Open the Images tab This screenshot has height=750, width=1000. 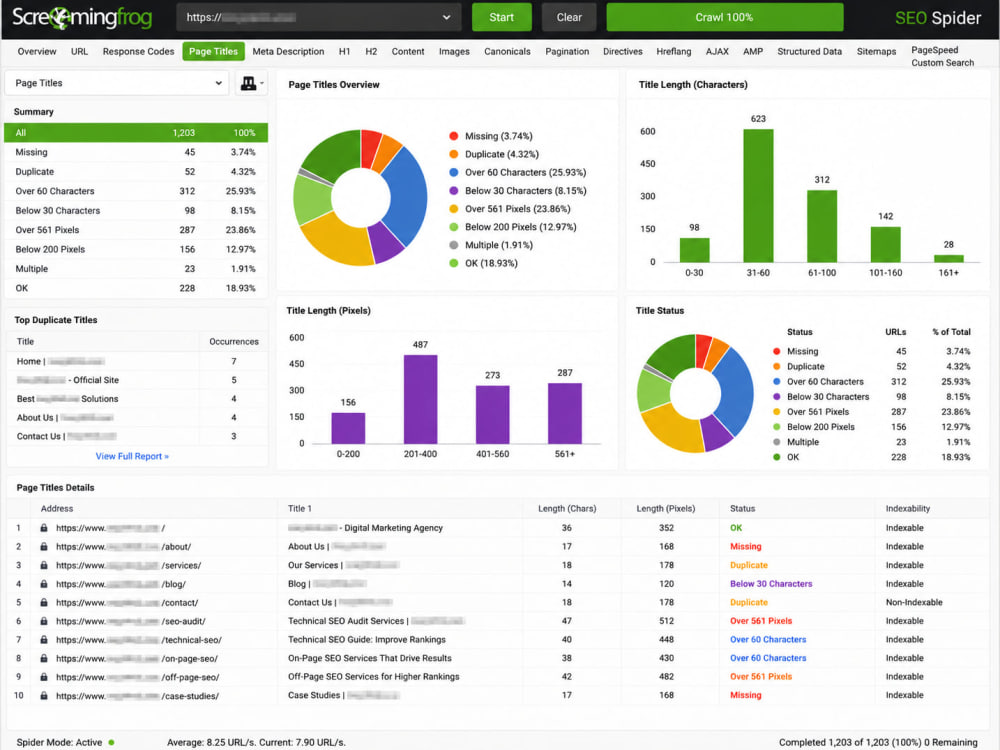tap(454, 52)
